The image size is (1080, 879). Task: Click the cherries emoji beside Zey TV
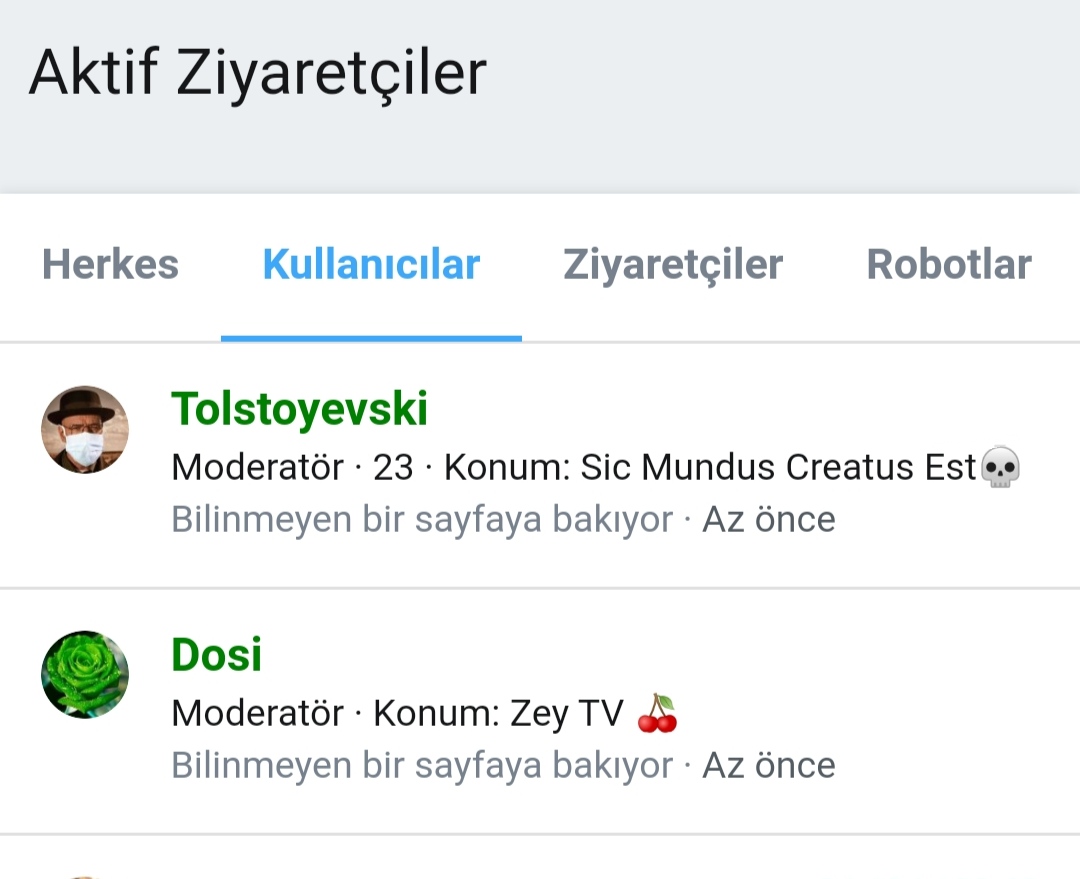[657, 713]
